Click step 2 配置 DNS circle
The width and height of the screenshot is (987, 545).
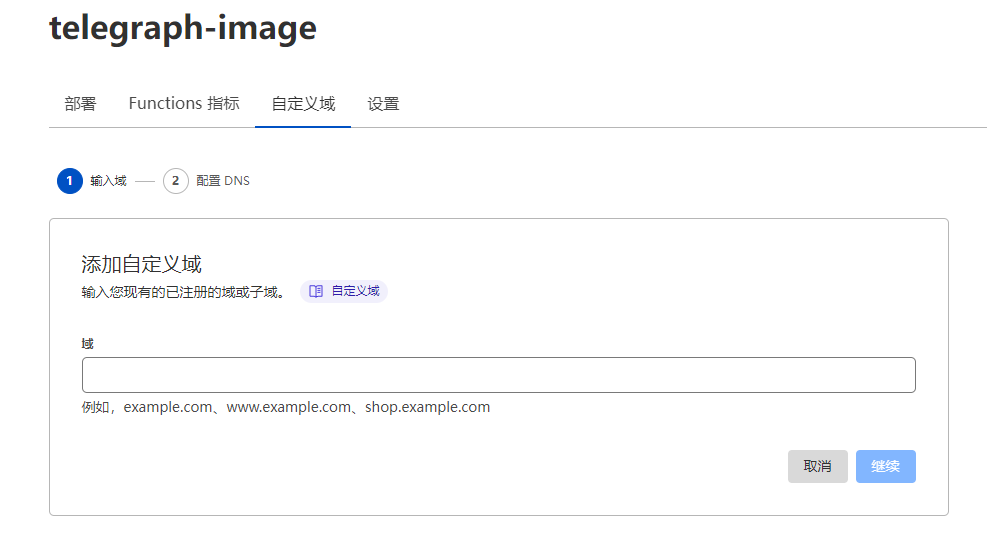(x=176, y=181)
